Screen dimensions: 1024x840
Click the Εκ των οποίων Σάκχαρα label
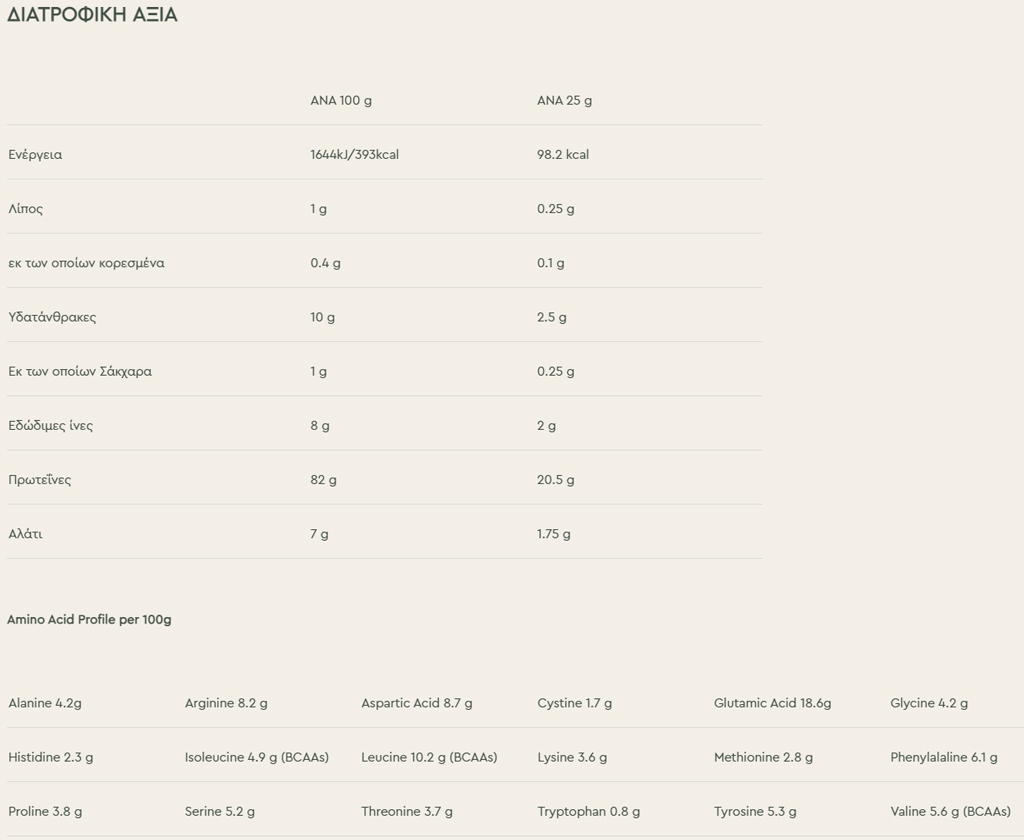tap(80, 372)
